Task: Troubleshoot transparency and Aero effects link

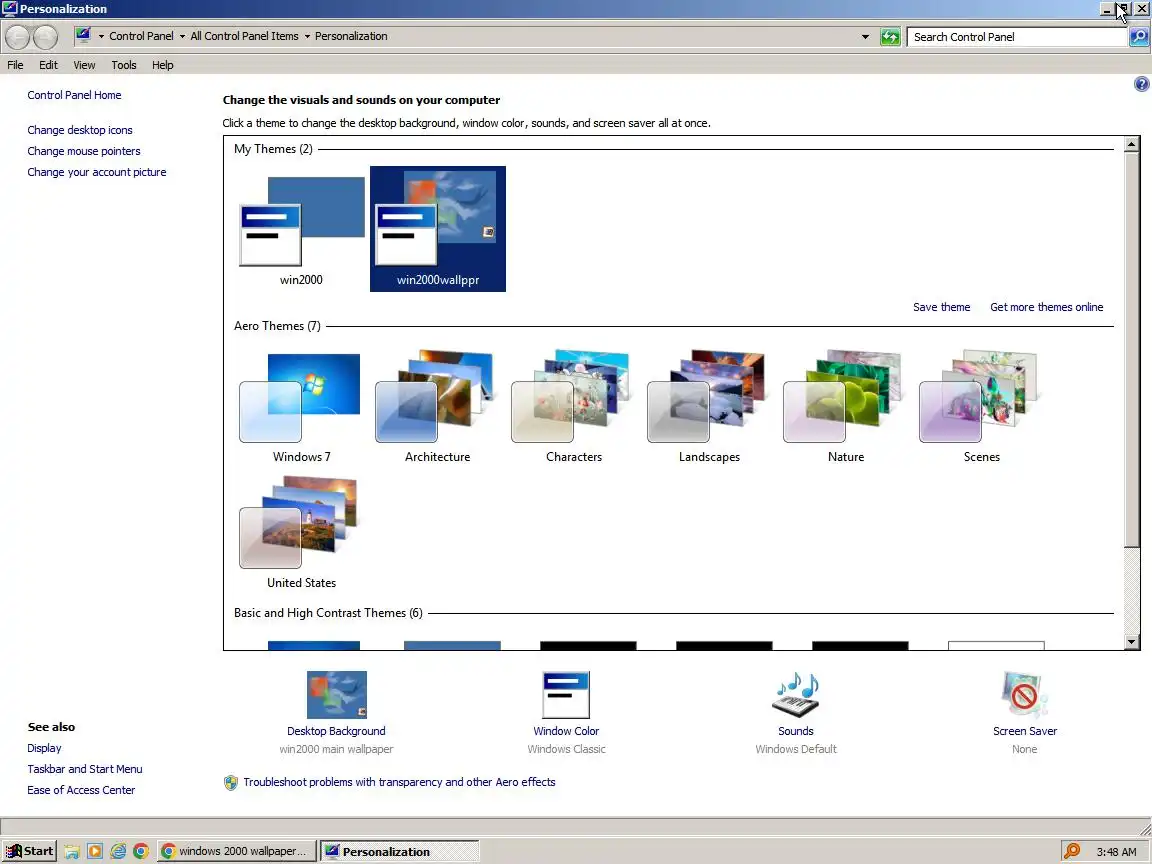Action: click(399, 782)
